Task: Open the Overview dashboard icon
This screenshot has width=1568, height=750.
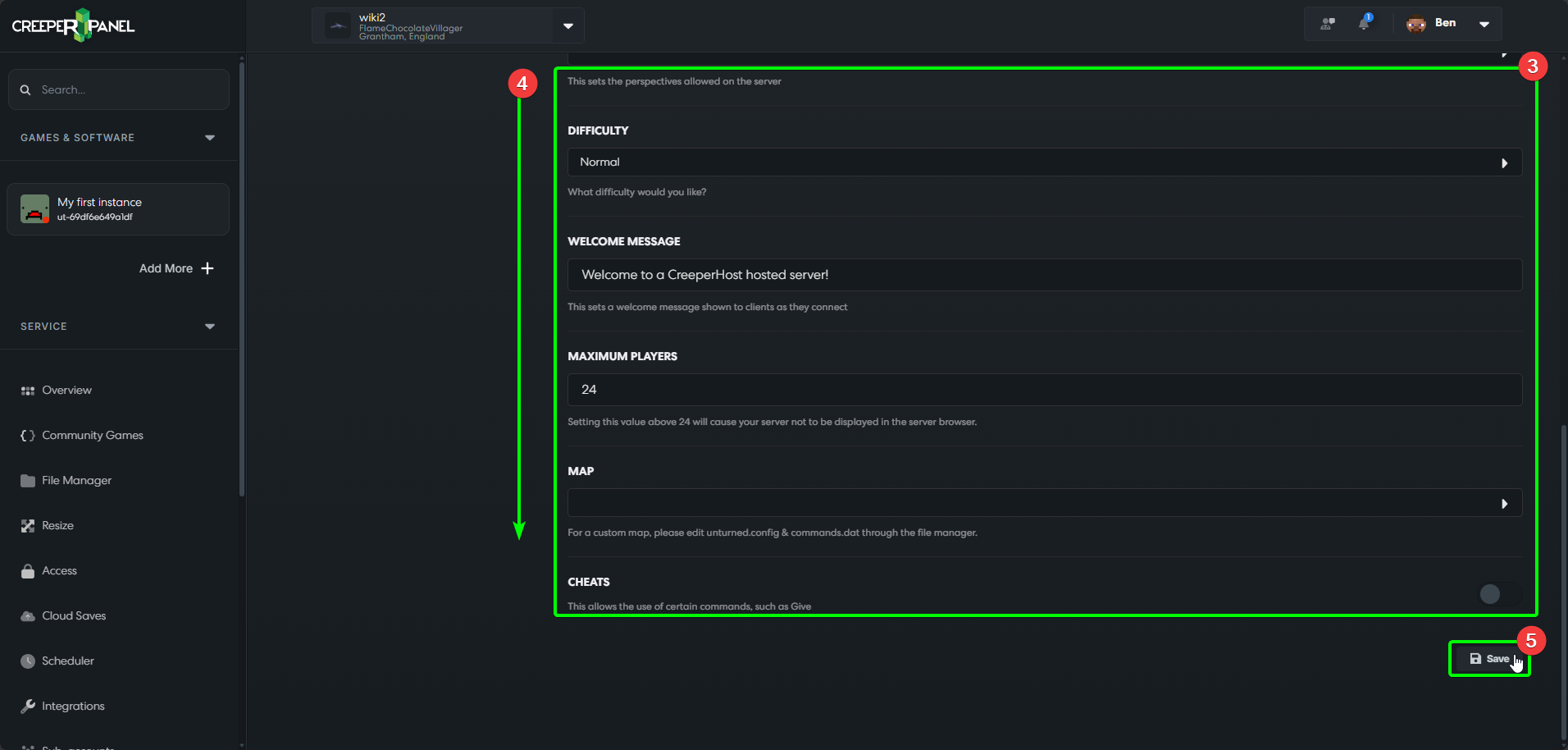Action: coord(29,390)
